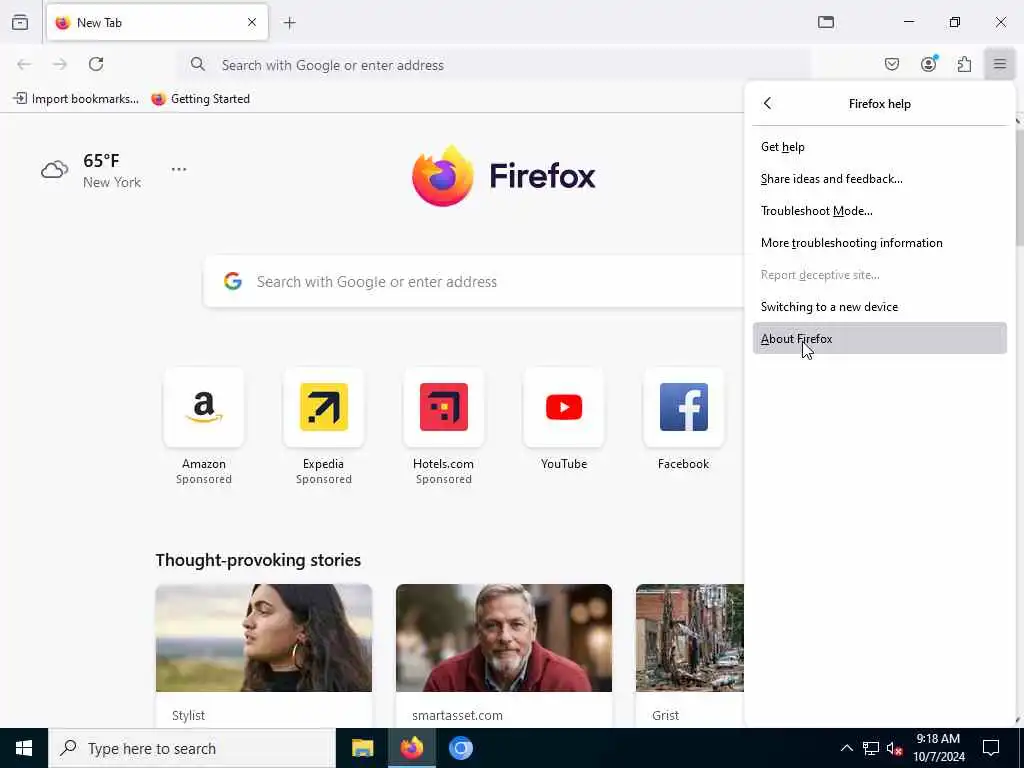The image size is (1024, 768).
Task: Open the Extensions puzzle icon
Action: (x=964, y=64)
